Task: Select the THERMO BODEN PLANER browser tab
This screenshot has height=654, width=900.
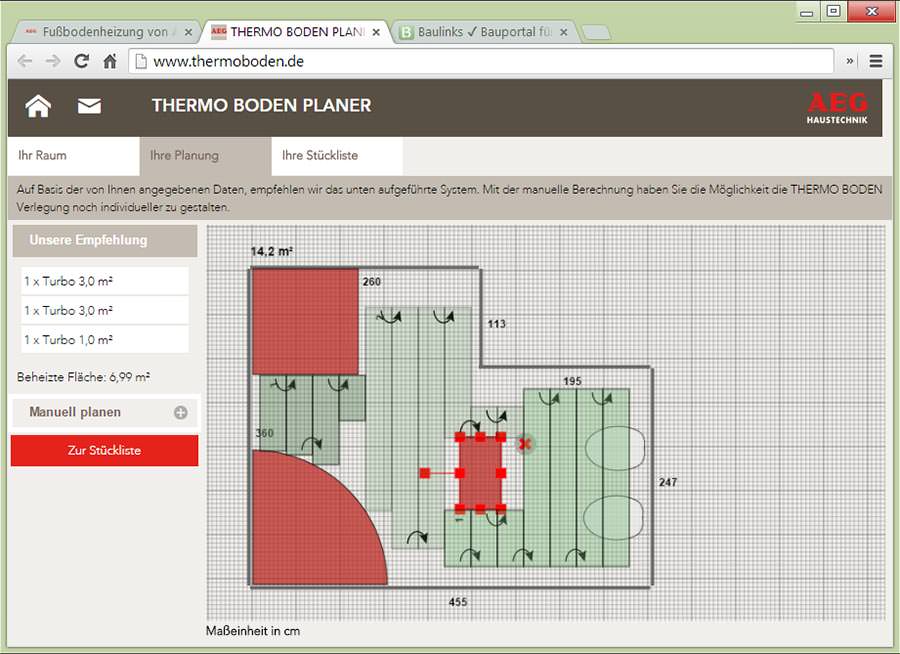Action: pos(296,32)
